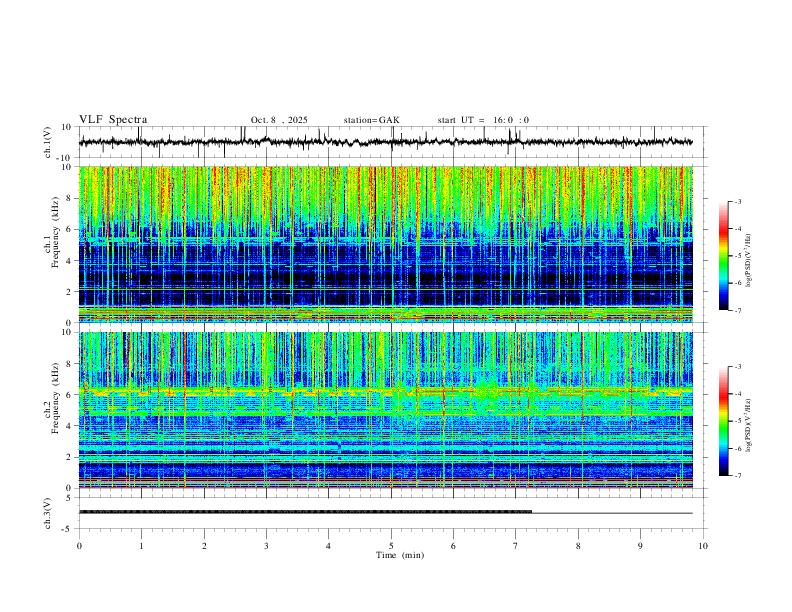This screenshot has height=612, width=792.
Task: Click the 'VLF Spectra' title text
Action: 113,120
